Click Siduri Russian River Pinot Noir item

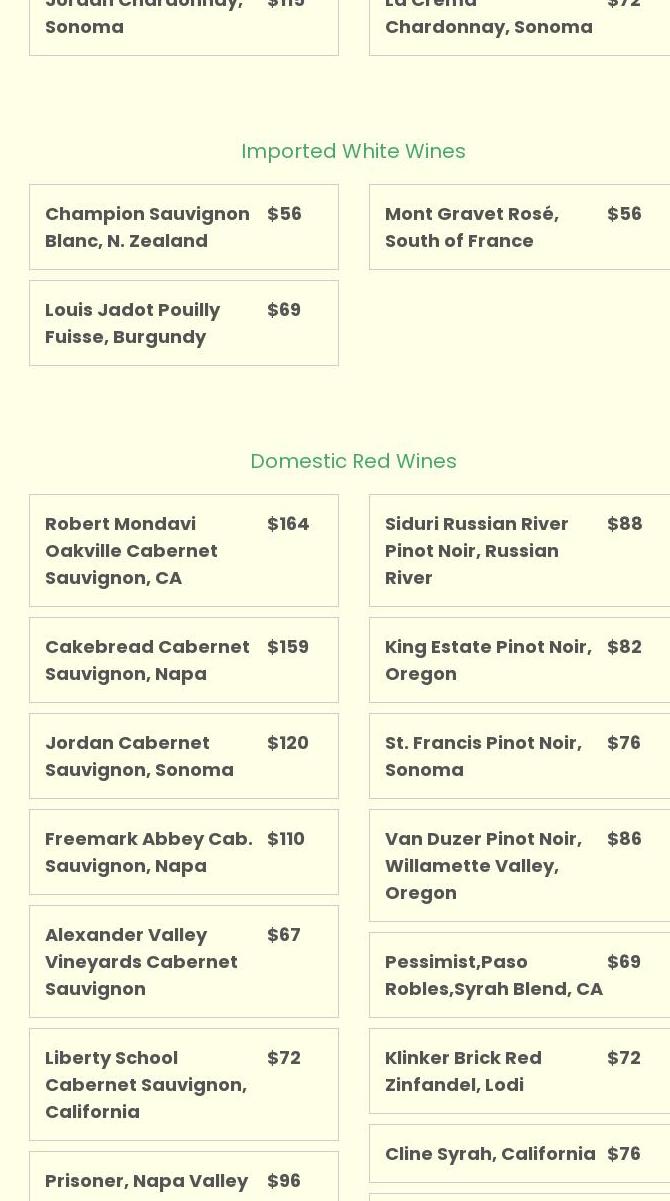click(520, 550)
